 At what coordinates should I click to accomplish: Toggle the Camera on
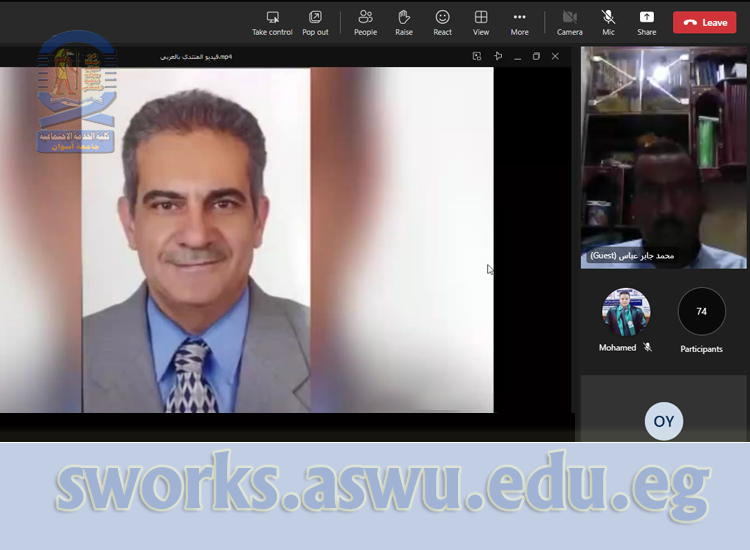click(x=569, y=22)
